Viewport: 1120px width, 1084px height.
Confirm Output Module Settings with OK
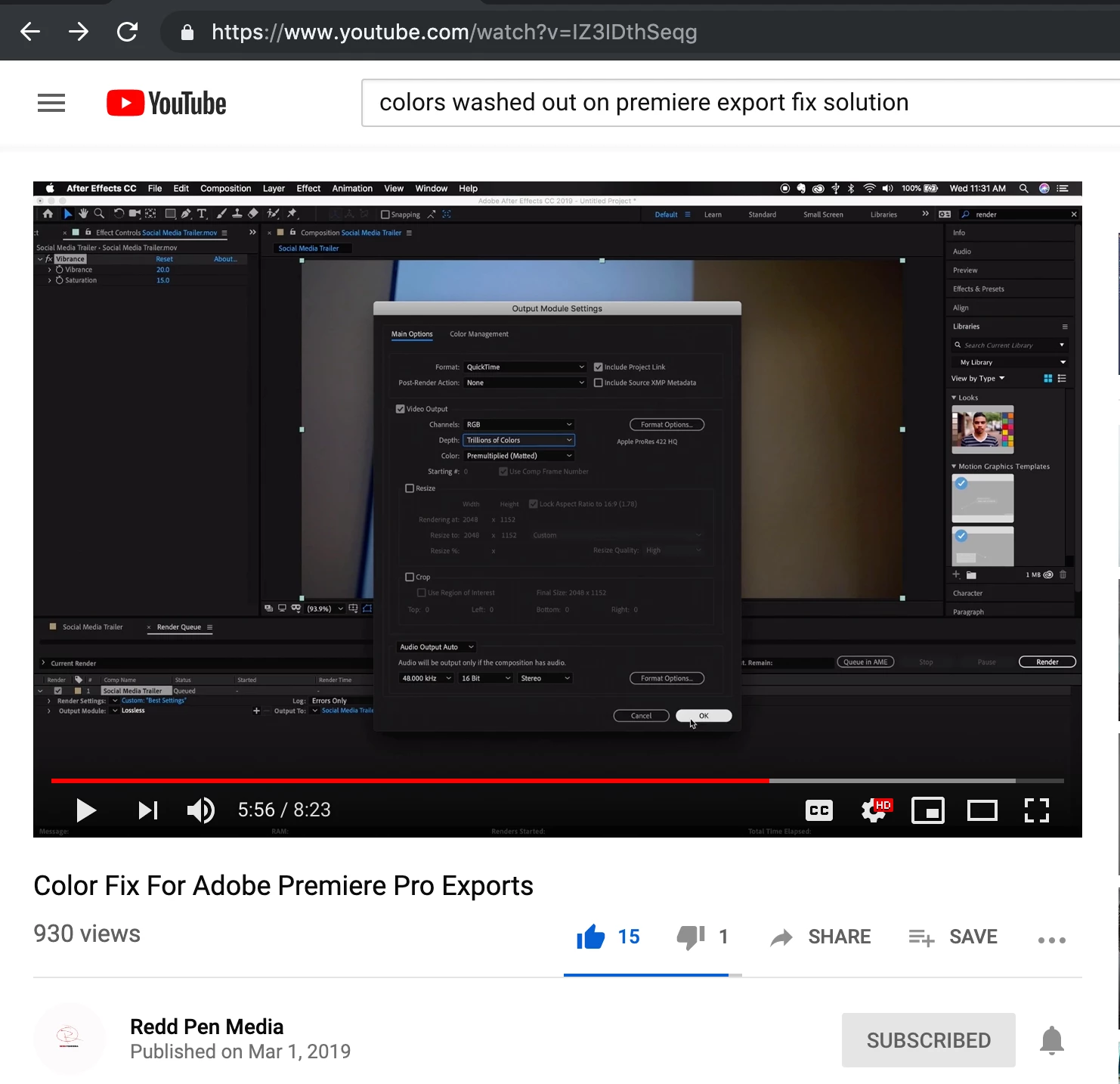704,716
